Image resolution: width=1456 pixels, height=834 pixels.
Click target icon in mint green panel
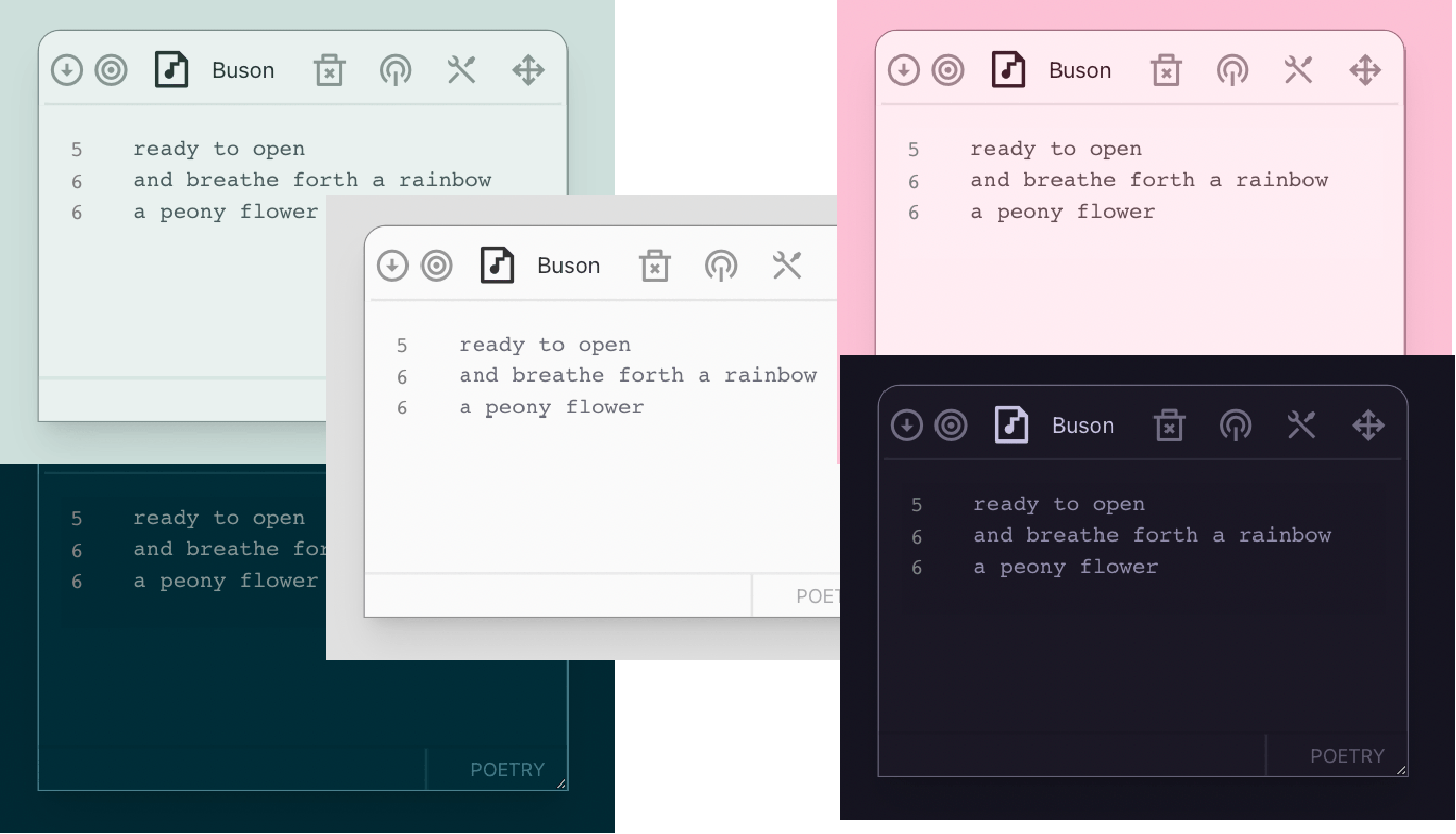point(111,70)
